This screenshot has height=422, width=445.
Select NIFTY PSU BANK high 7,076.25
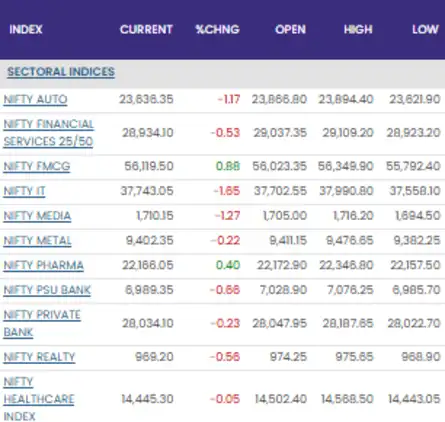[350, 290]
